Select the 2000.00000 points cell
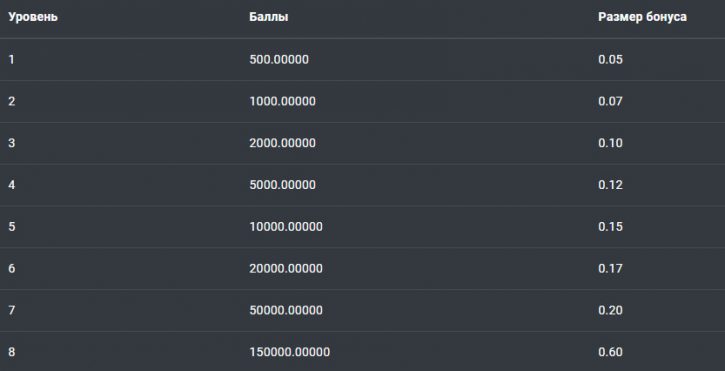The image size is (725, 371). pos(283,143)
